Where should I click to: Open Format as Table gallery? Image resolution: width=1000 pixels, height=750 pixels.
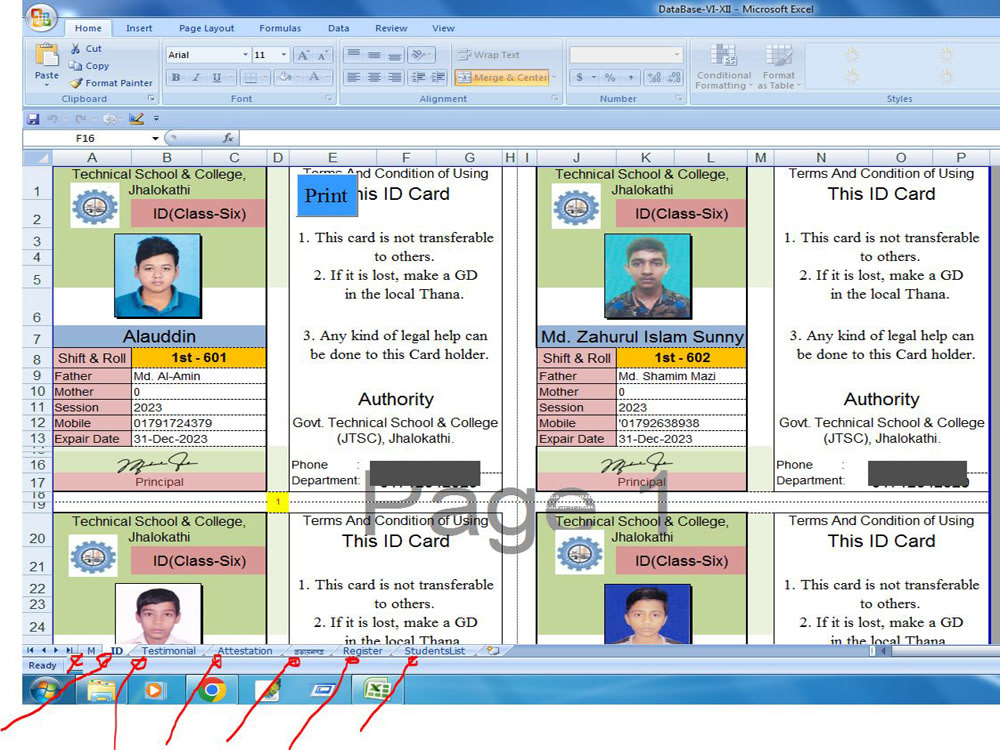(779, 66)
